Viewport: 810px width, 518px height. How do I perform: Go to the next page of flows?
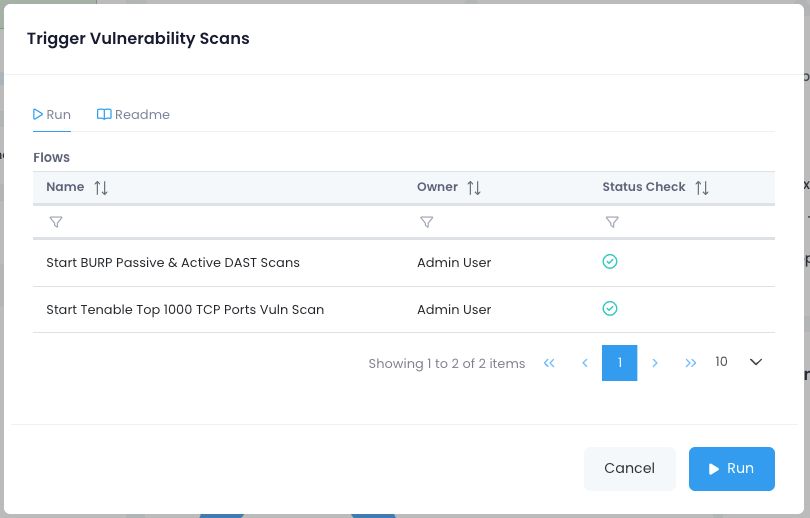coord(655,363)
